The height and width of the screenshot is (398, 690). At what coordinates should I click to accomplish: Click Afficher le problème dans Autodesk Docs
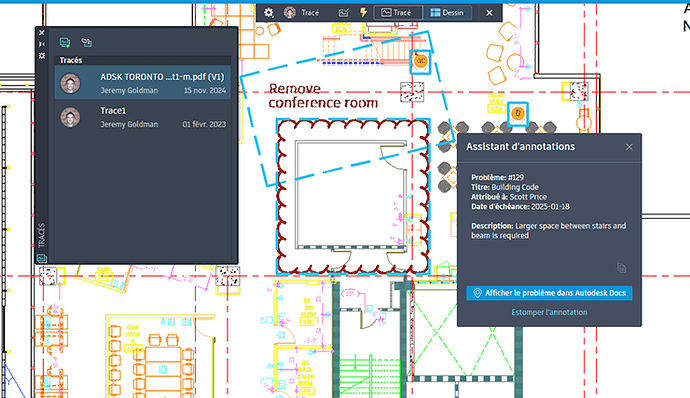[549, 293]
